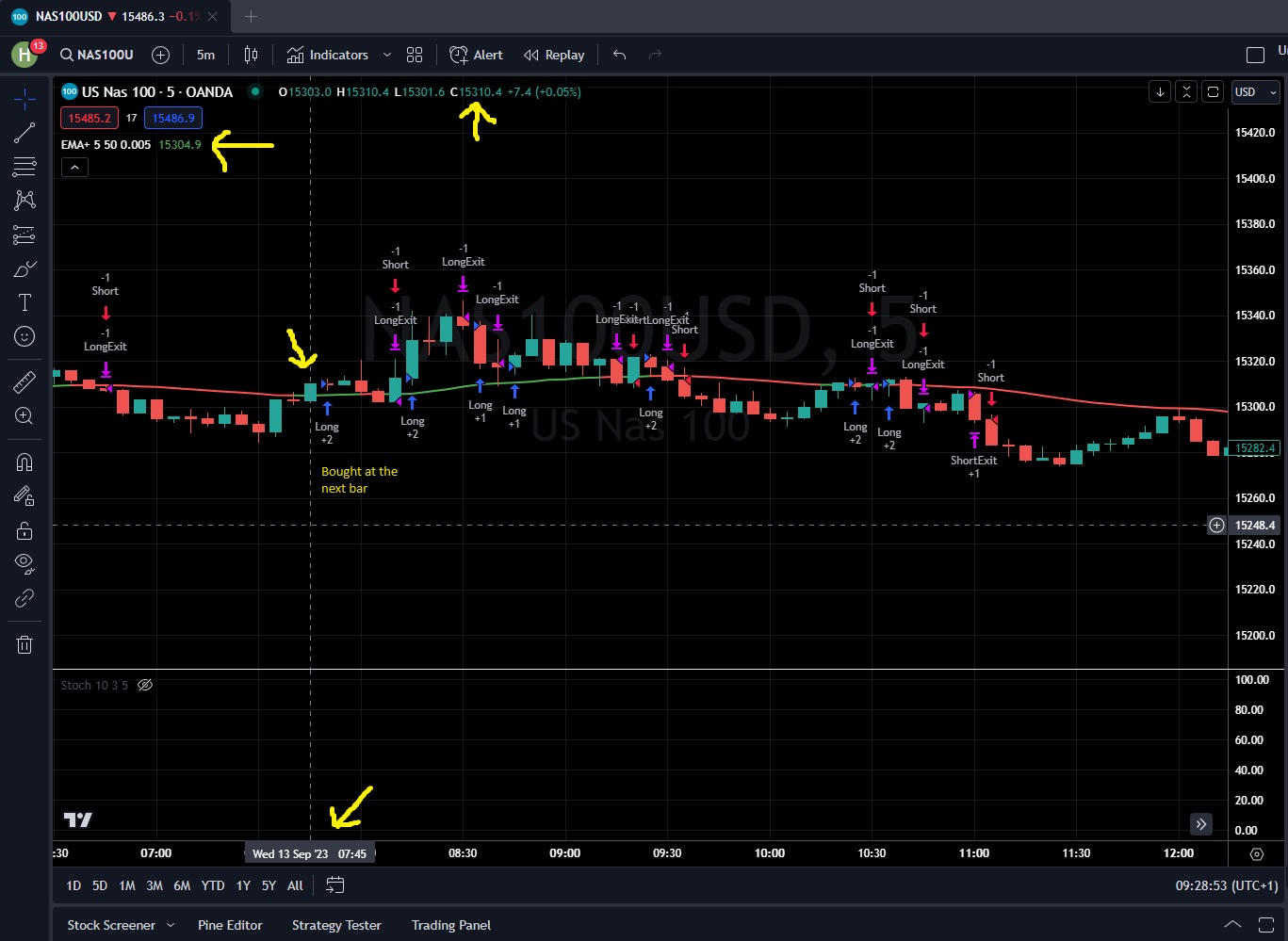Open the chart settings hexagon gear
The image size is (1288, 941).
(x=1257, y=853)
